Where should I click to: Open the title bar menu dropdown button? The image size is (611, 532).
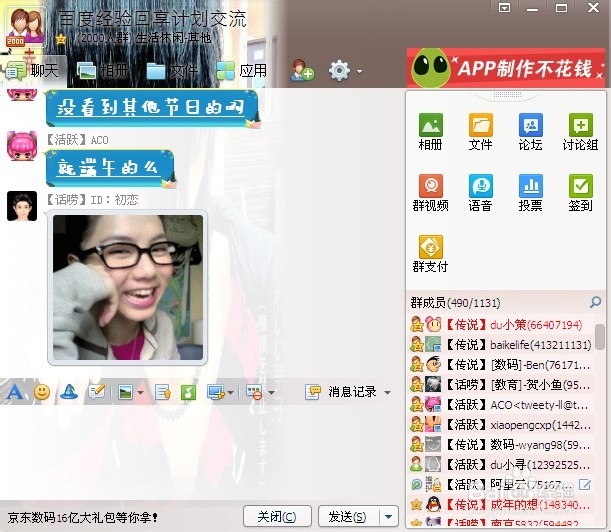pos(504,8)
